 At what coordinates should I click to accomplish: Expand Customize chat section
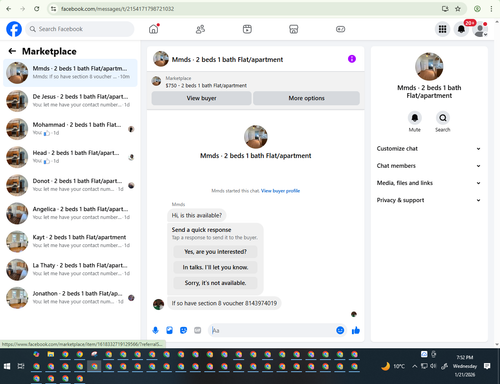(x=429, y=149)
